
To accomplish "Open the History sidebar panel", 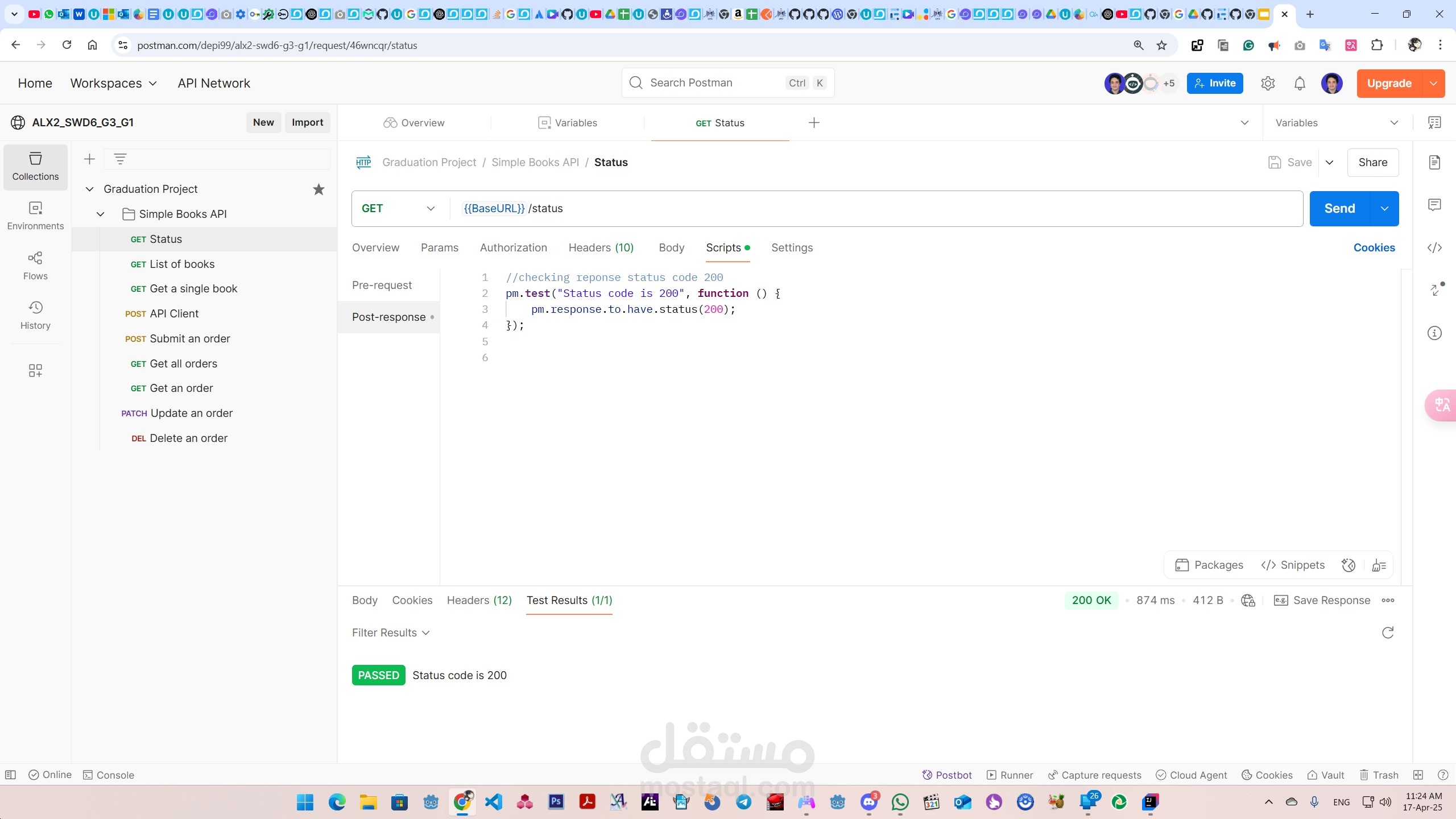I will (35, 315).
